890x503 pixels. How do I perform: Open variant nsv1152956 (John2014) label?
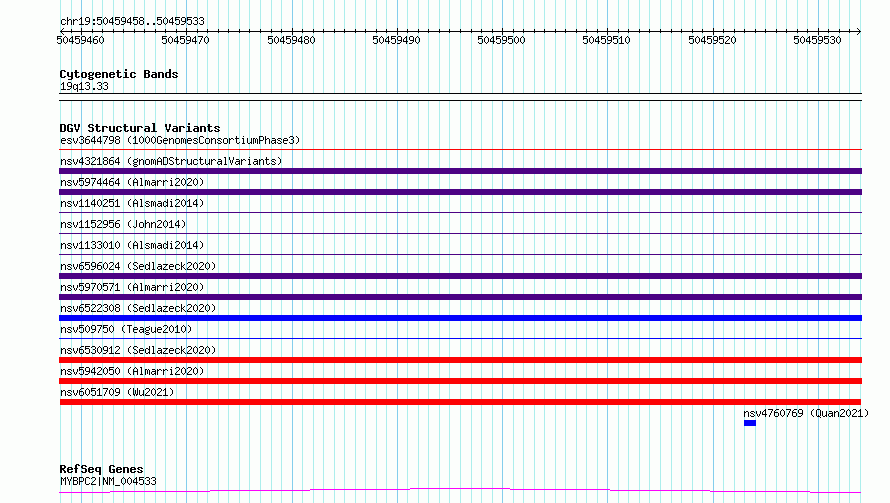tap(123, 224)
